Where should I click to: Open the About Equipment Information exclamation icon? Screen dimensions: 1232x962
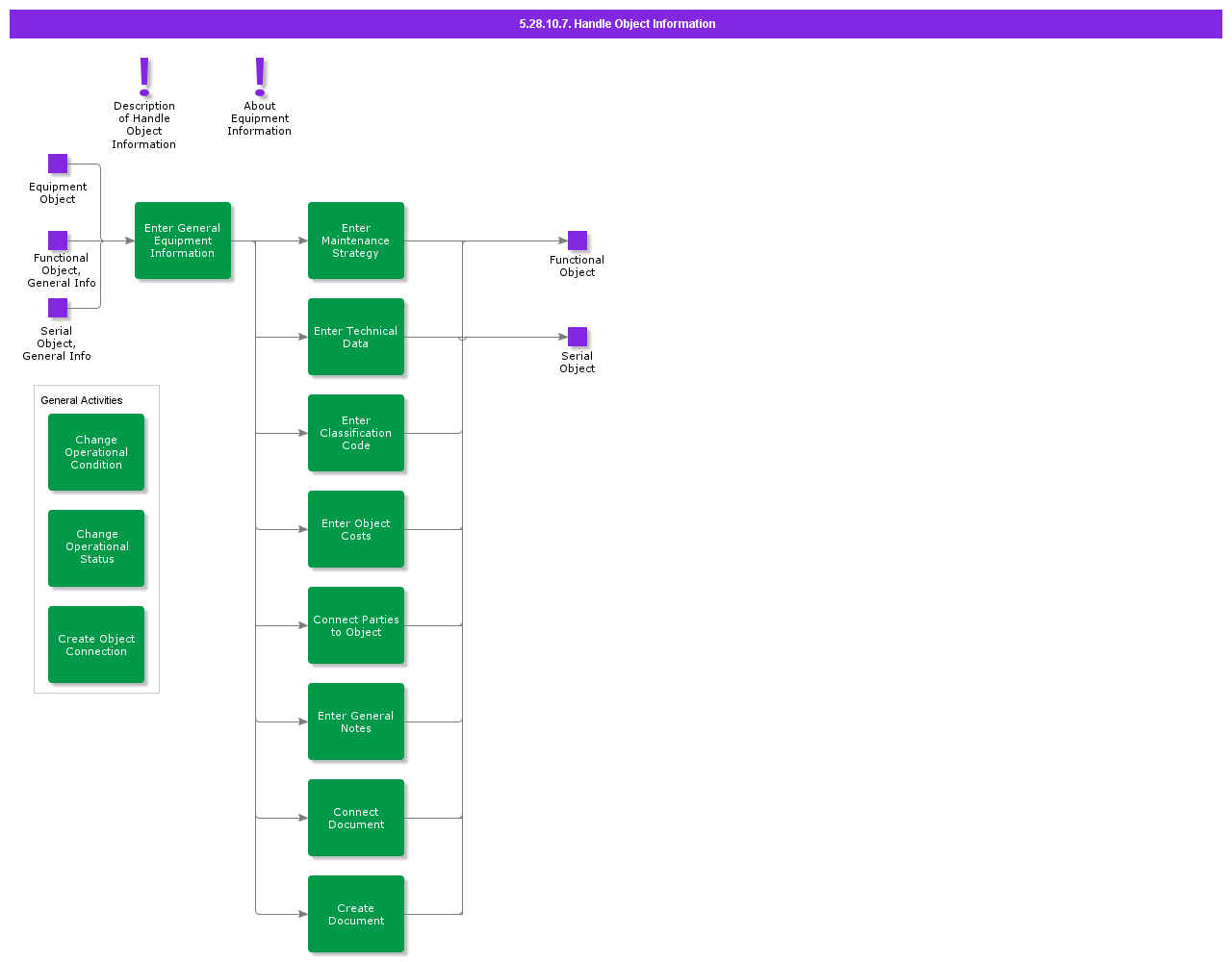point(260,76)
